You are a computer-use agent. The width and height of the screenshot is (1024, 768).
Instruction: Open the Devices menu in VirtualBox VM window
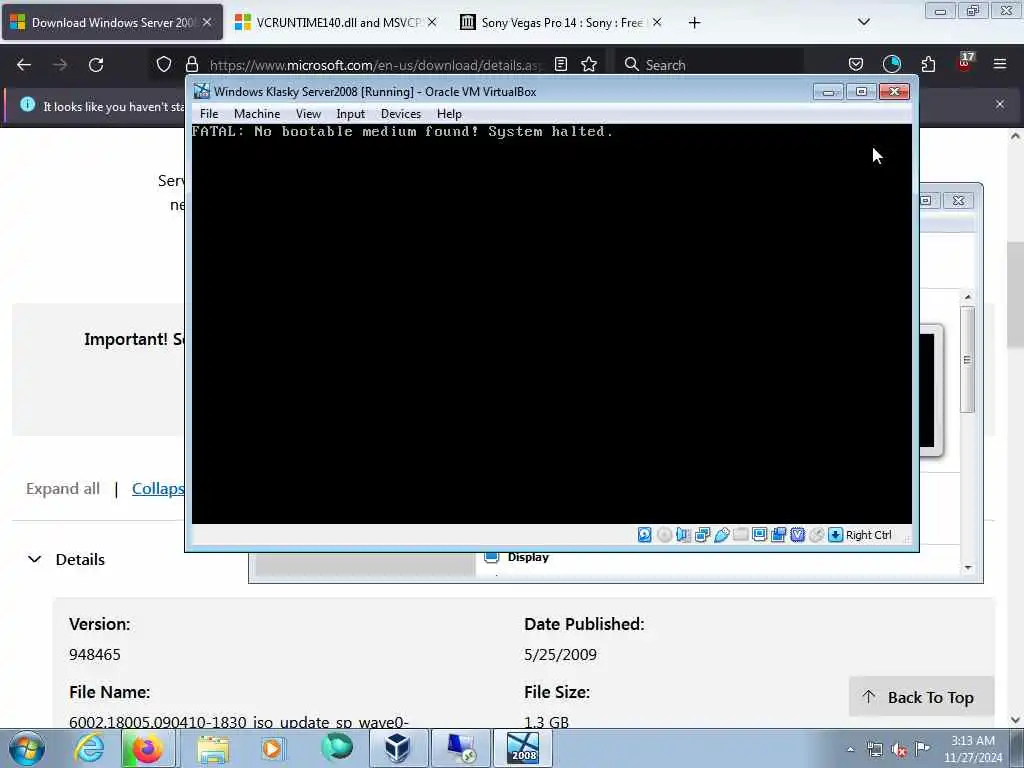coord(401,114)
